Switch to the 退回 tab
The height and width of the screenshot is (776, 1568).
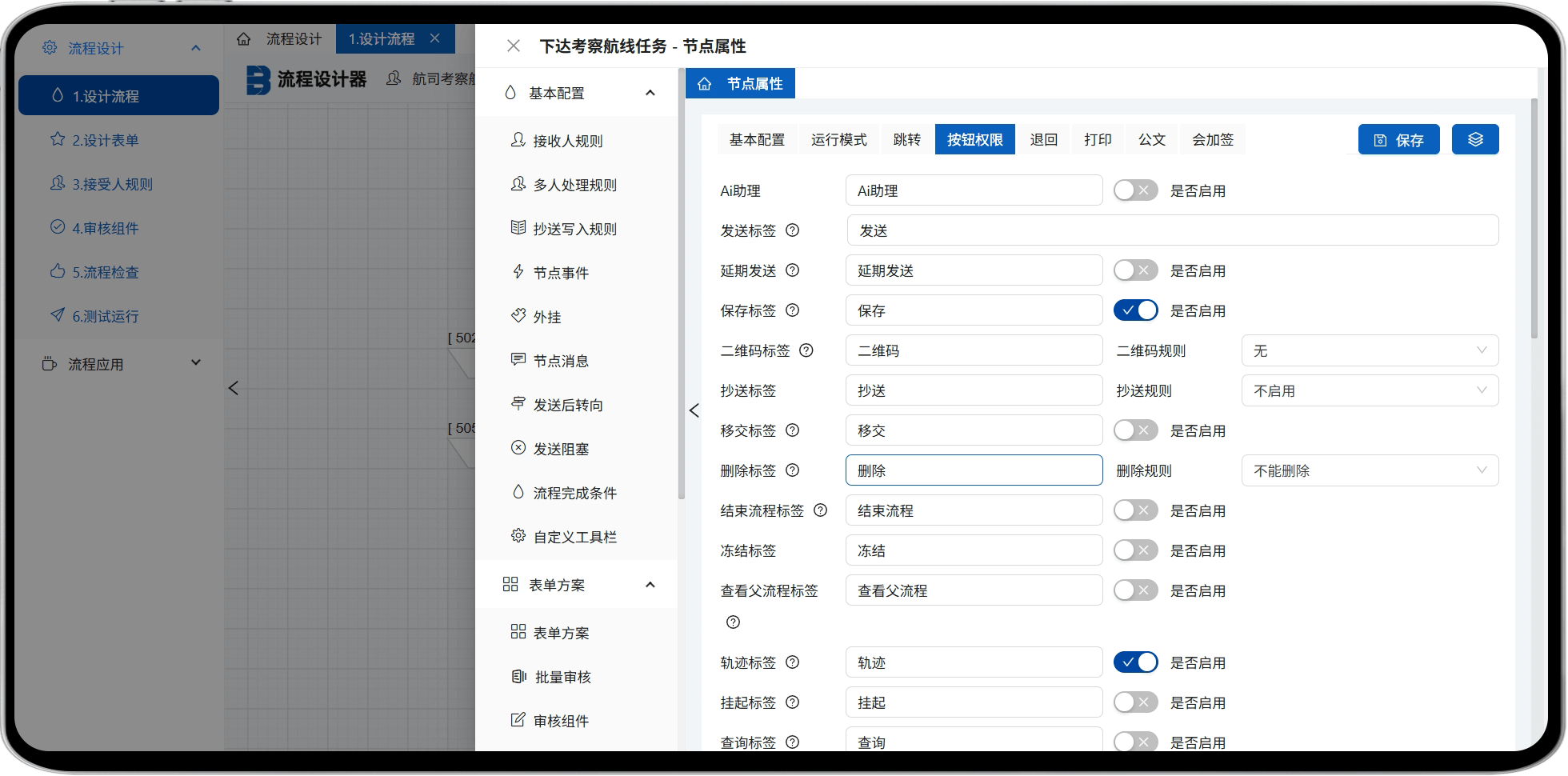pyautogui.click(x=1043, y=139)
